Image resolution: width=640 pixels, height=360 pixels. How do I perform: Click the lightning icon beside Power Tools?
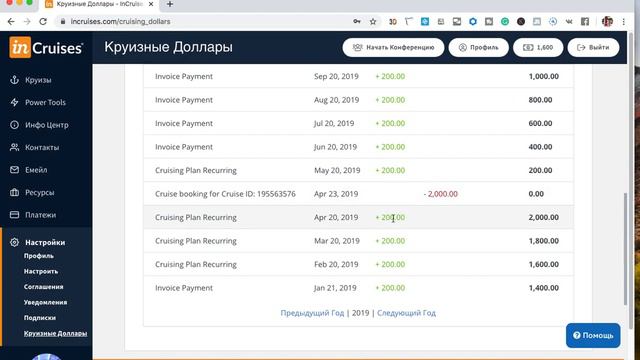[14, 102]
